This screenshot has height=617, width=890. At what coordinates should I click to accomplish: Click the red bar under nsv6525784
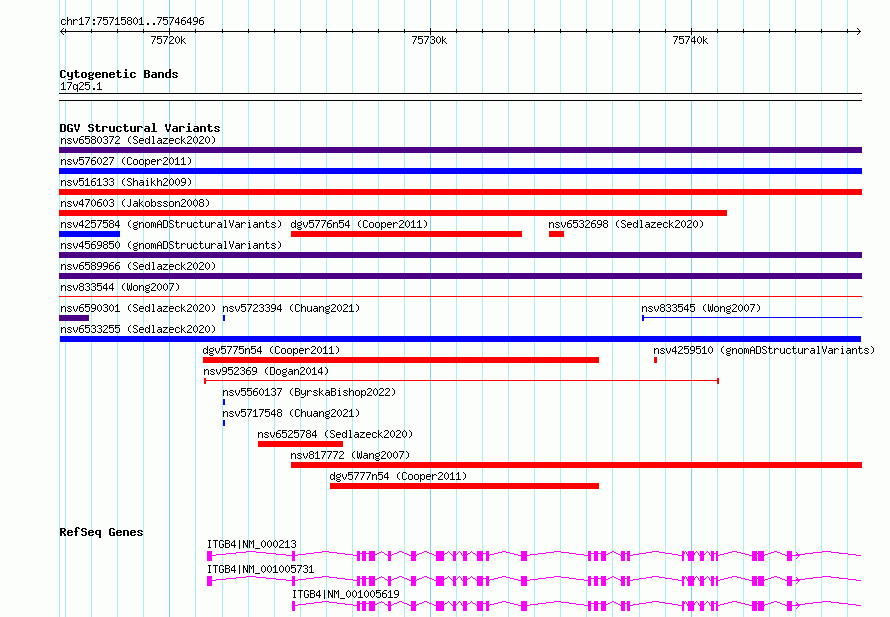300,444
